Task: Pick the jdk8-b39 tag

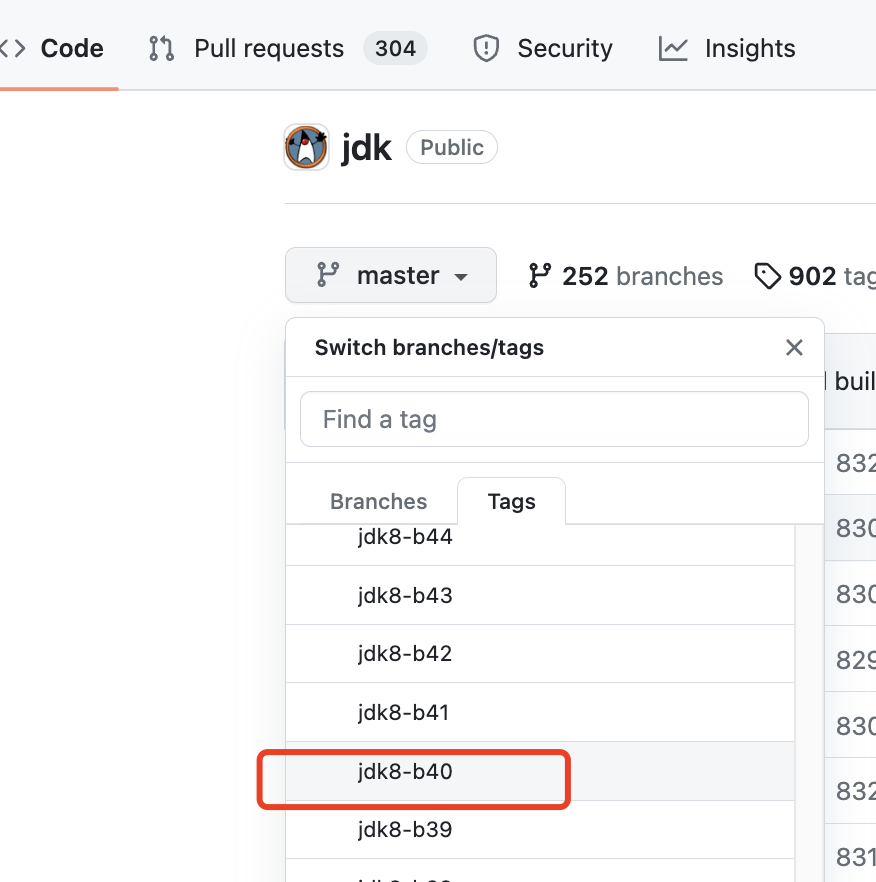Action: click(x=405, y=829)
